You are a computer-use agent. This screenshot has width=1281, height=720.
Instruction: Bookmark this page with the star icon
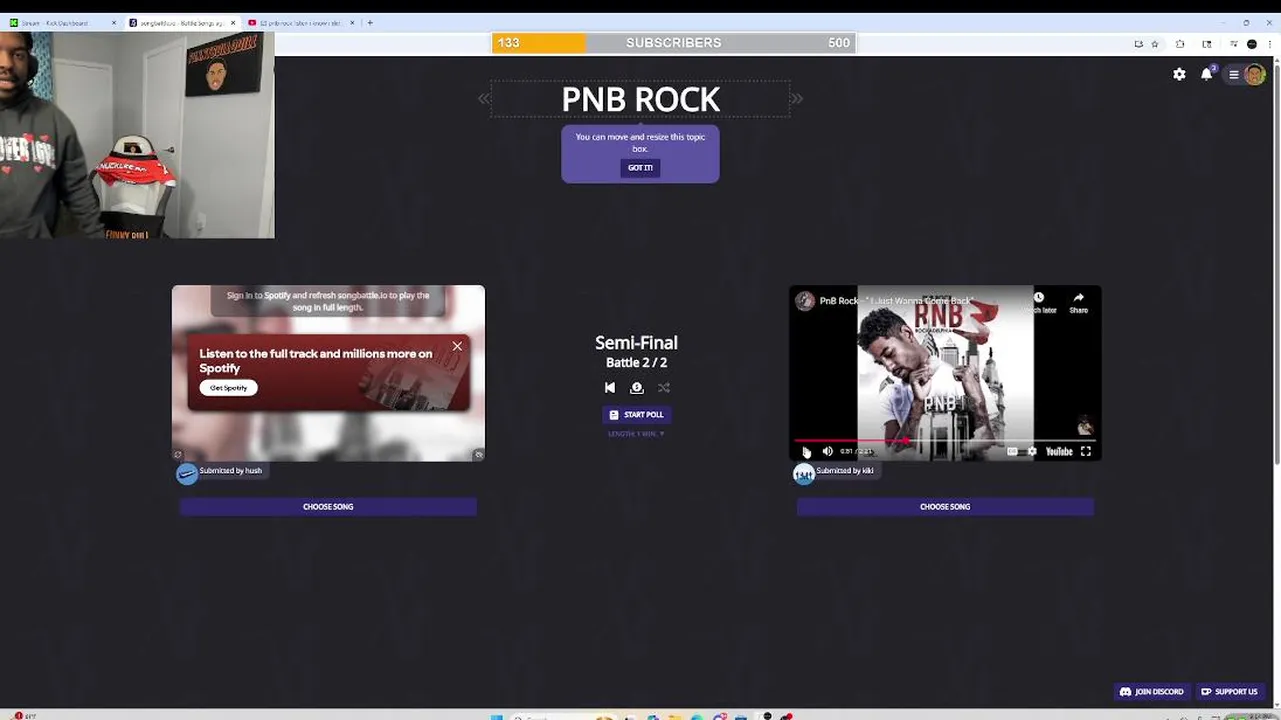tap(1155, 44)
